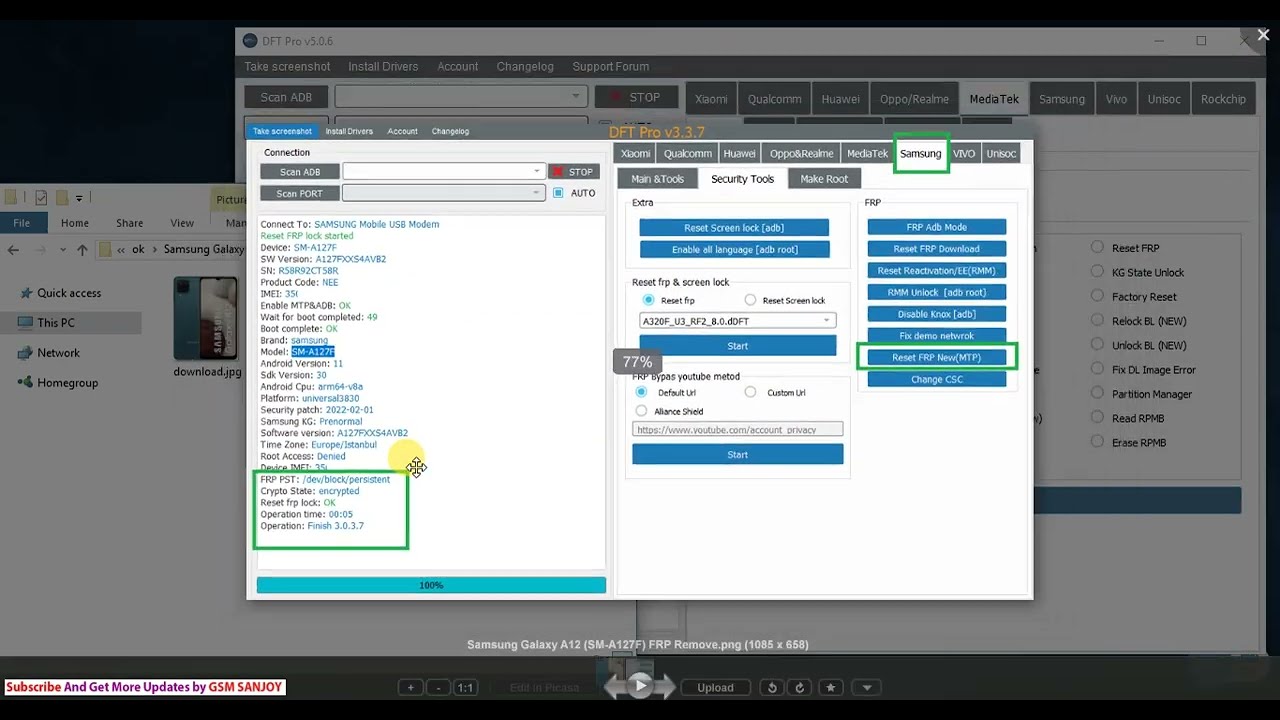This screenshot has width=1280, height=720.
Task: Click Scan PORT in DFT Pro v3.3.7
Action: point(299,193)
